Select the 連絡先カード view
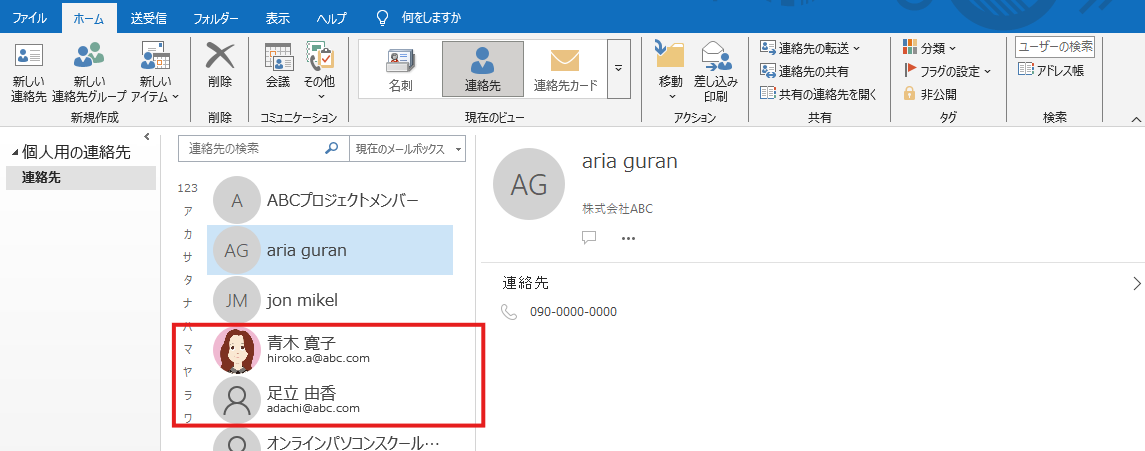This screenshot has height=451, width=1145. (565, 69)
